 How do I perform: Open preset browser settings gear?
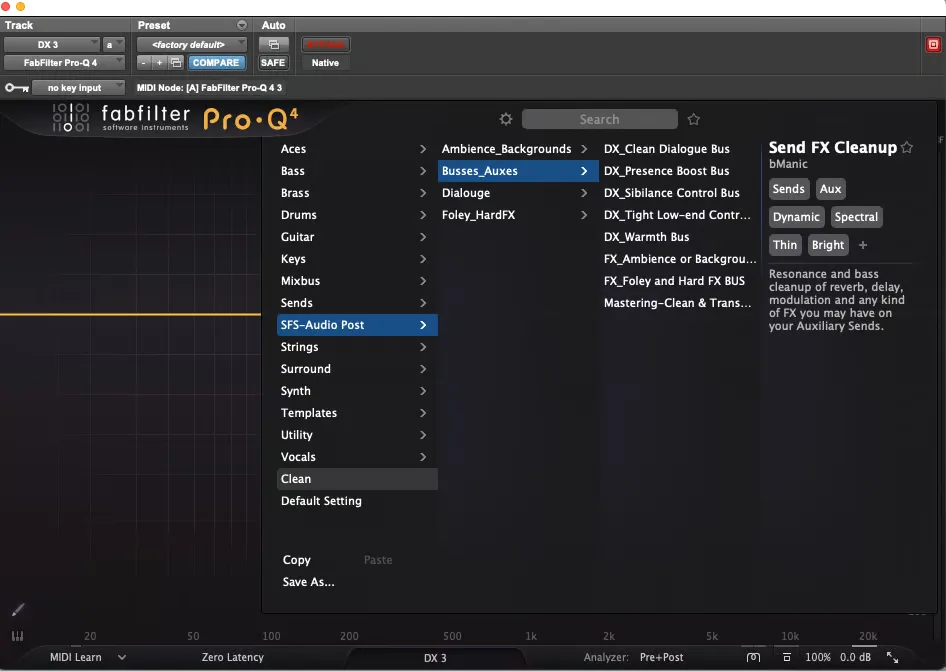click(506, 119)
